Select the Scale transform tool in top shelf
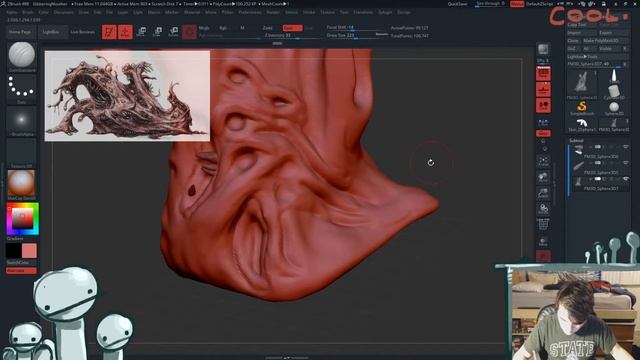This screenshot has width=640, height=360. (x=158, y=32)
